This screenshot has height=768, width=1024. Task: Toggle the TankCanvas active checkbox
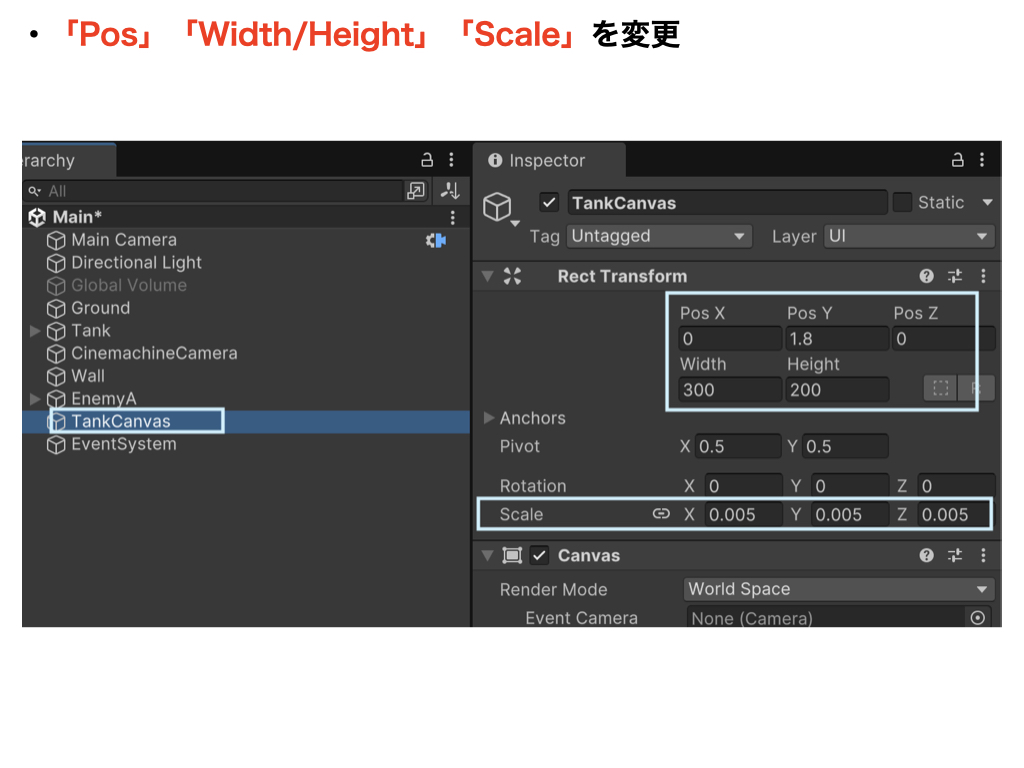tap(549, 202)
